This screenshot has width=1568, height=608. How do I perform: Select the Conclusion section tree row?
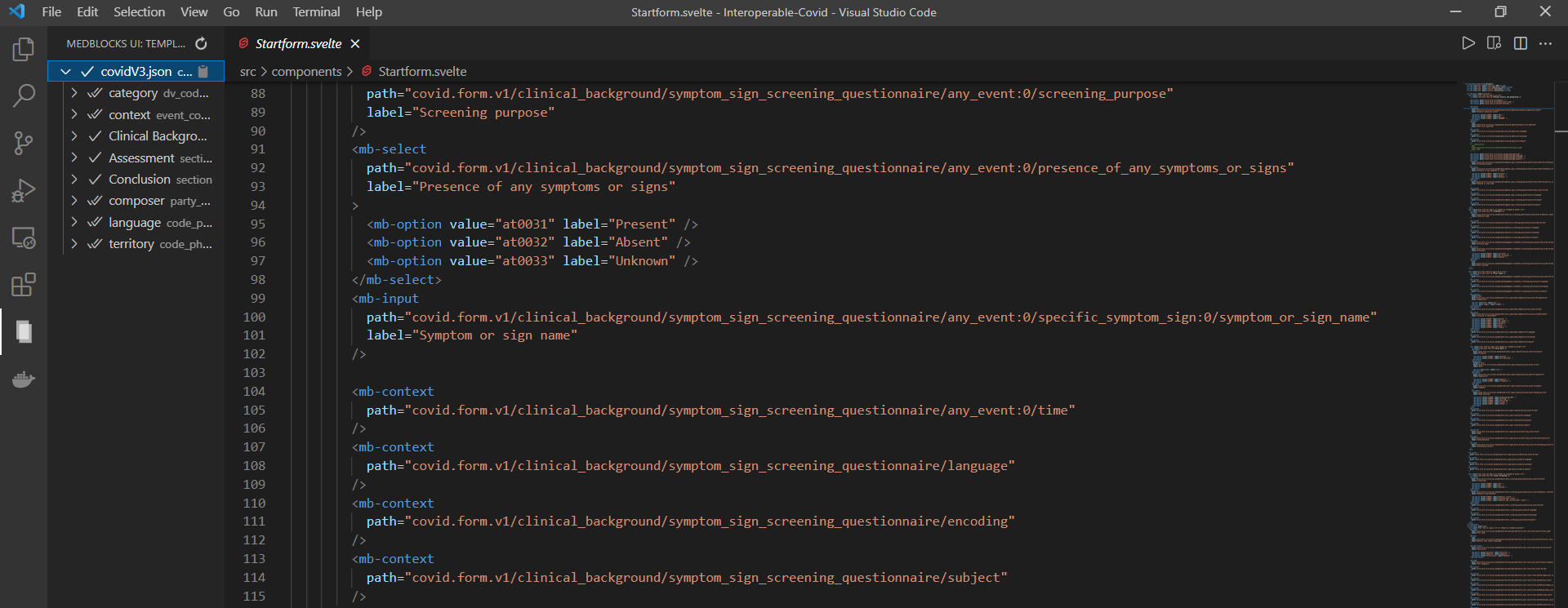coord(136,180)
